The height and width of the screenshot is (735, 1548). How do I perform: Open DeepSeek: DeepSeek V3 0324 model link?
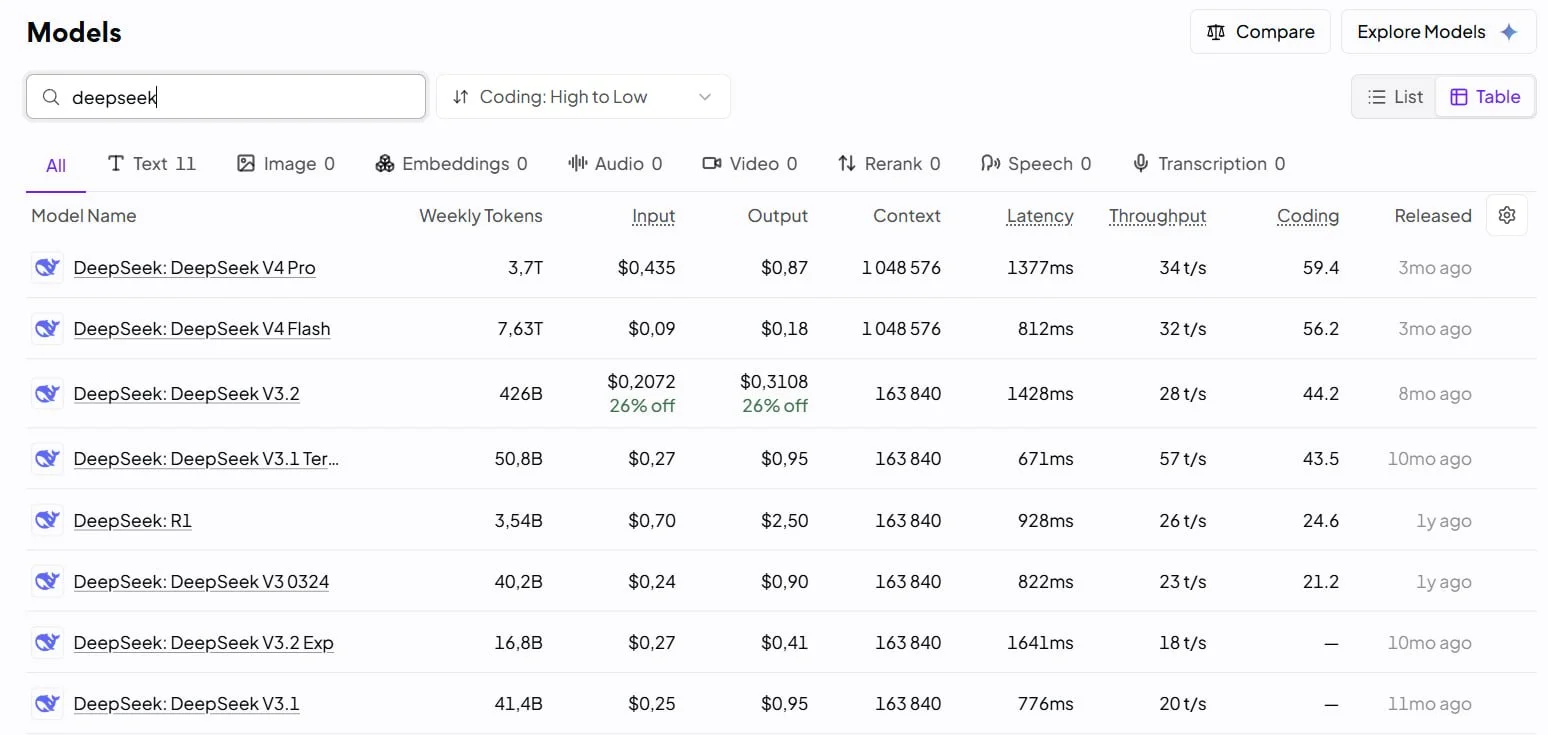202,582
